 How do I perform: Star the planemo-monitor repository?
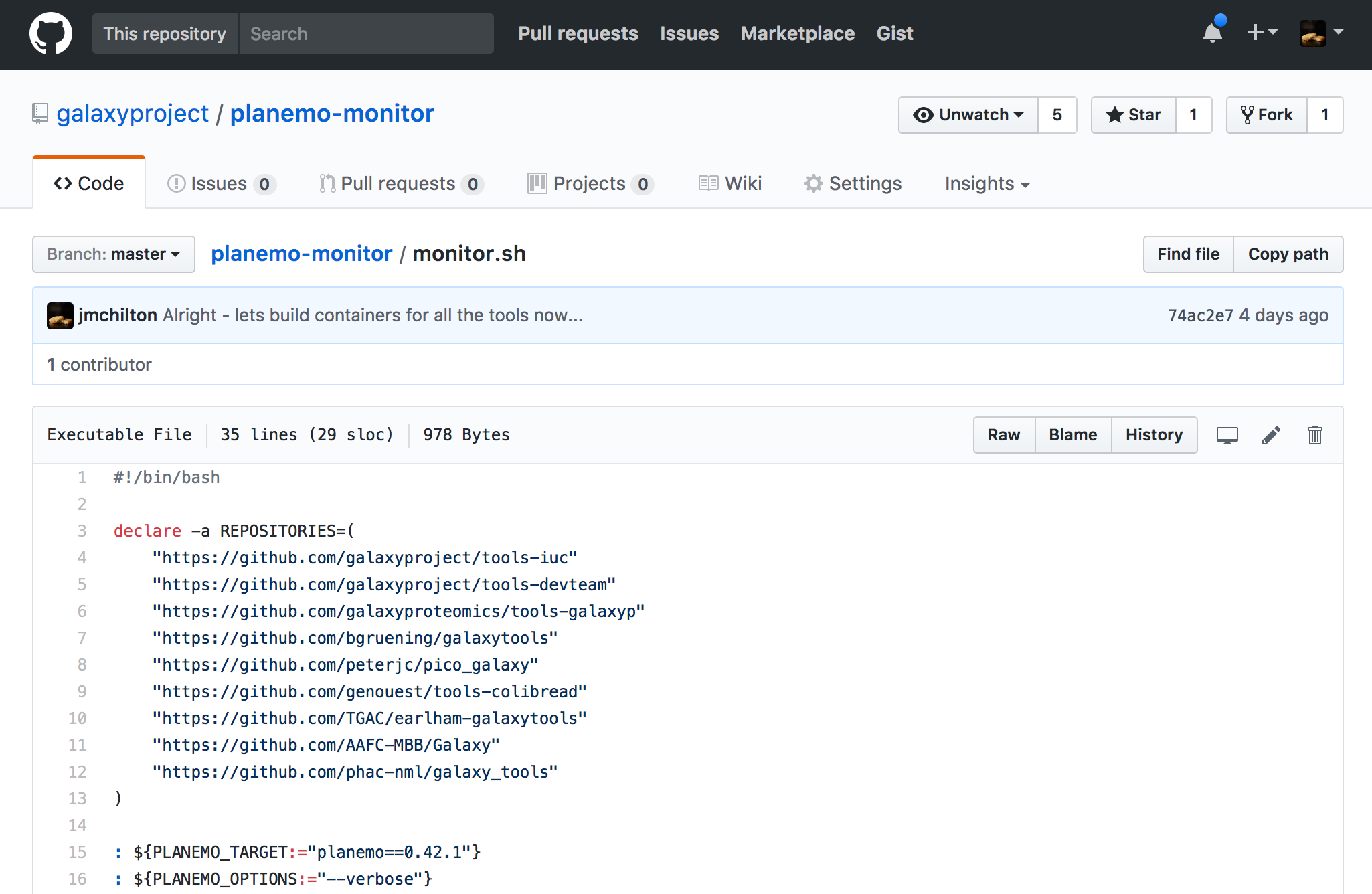pos(1134,115)
